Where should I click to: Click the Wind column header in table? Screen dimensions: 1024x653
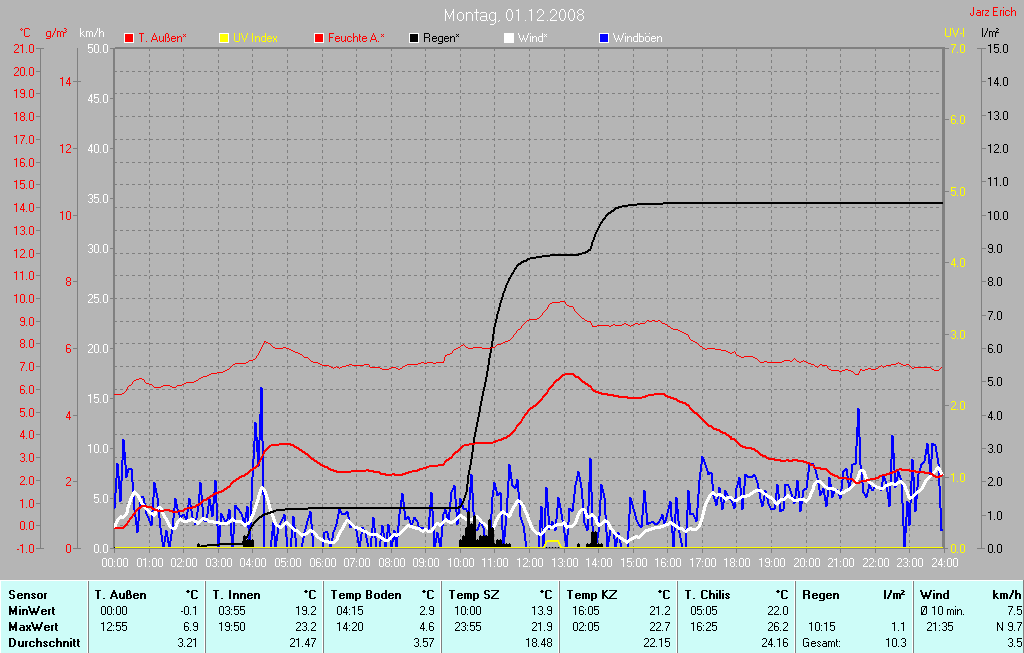(x=934, y=595)
